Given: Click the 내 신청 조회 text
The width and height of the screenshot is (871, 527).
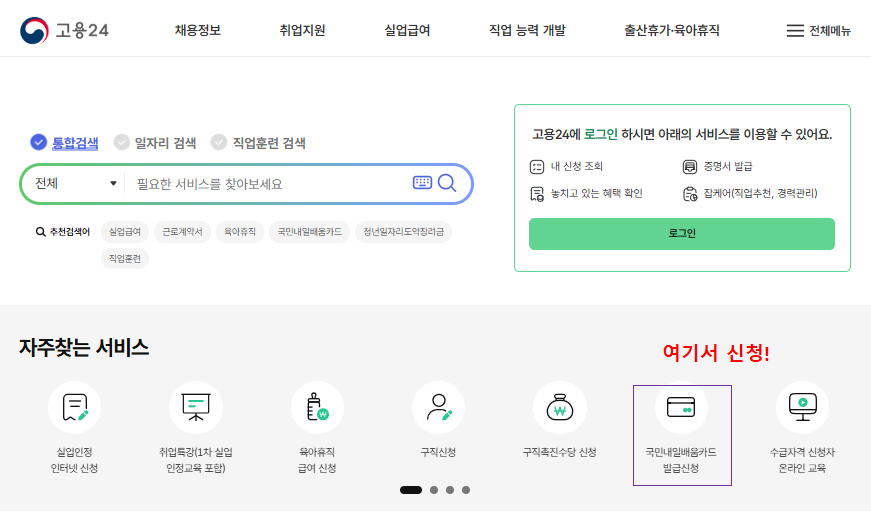Looking at the screenshot, I should (577, 166).
